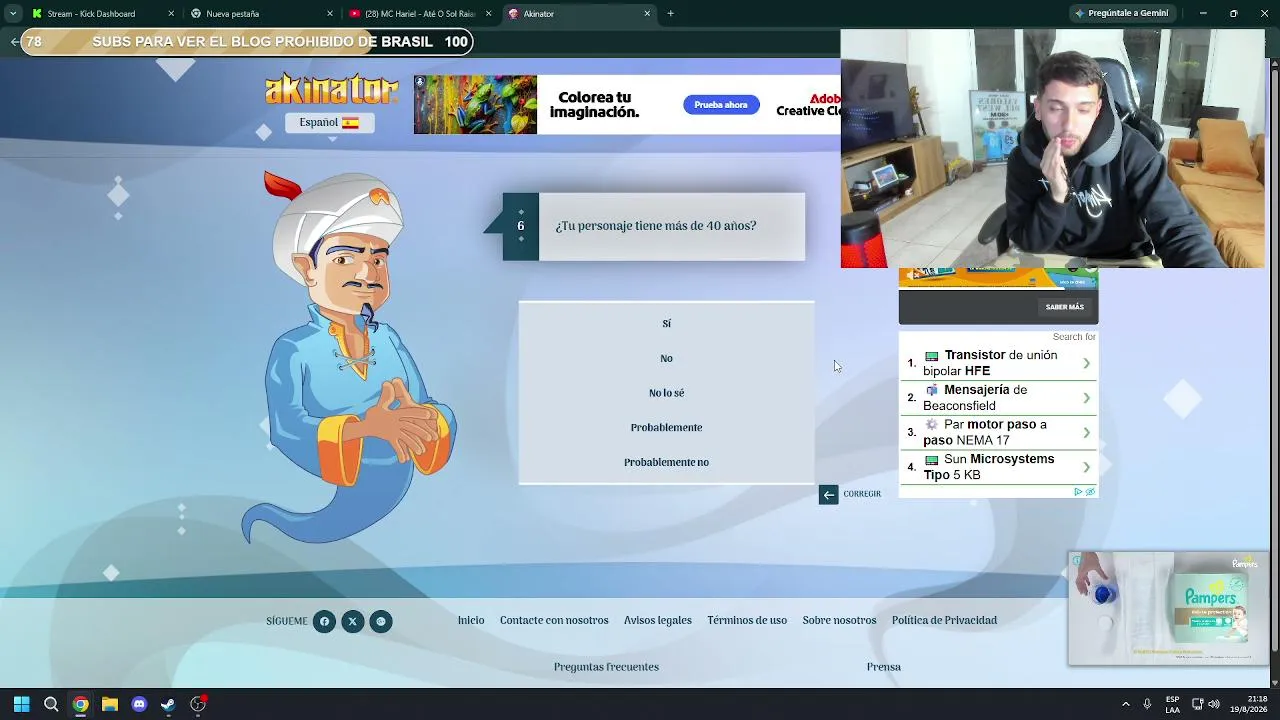Open the Español language selector
This screenshot has width=1280, height=720.
[x=329, y=122]
